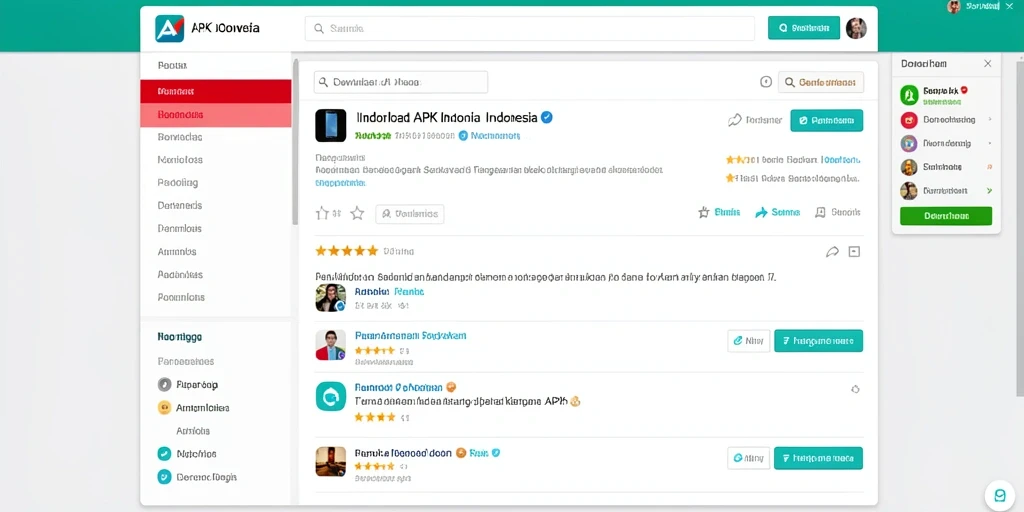Click the thumbs-up outline icon under the description

[322, 213]
